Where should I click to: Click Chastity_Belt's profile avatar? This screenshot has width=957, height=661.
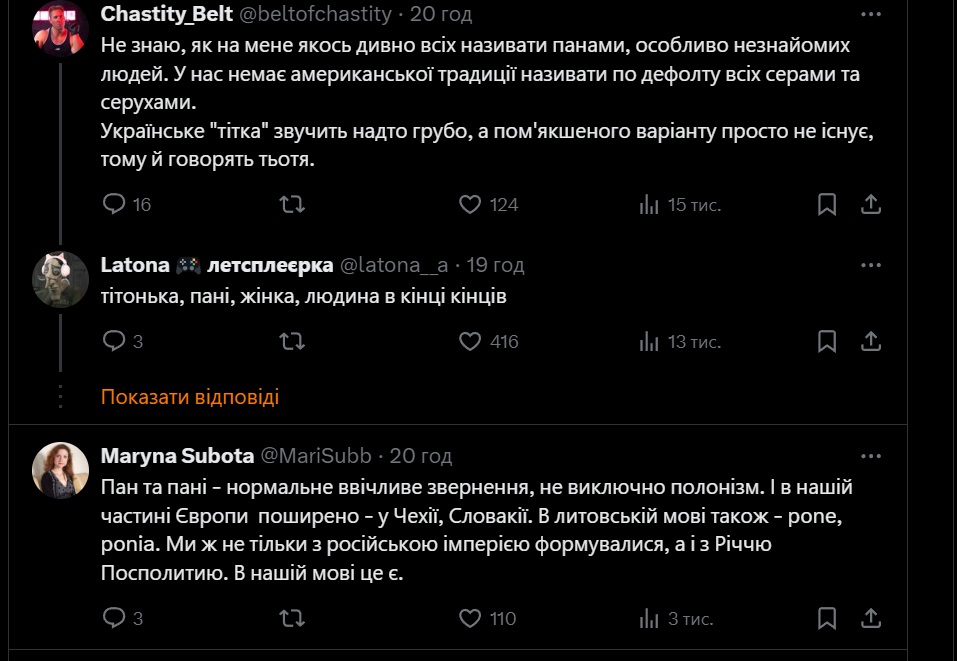point(61,28)
